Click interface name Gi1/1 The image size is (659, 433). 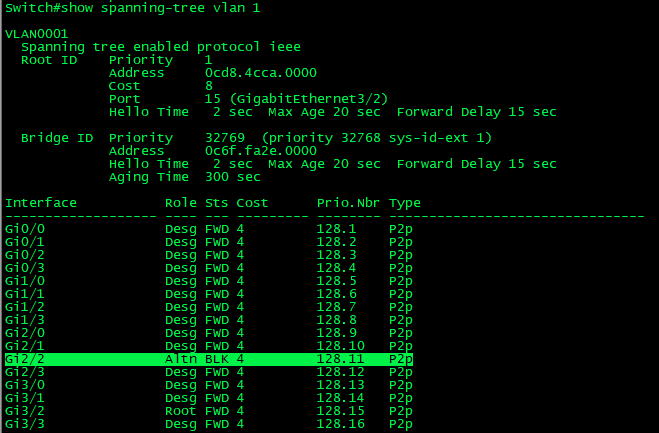click(25, 294)
